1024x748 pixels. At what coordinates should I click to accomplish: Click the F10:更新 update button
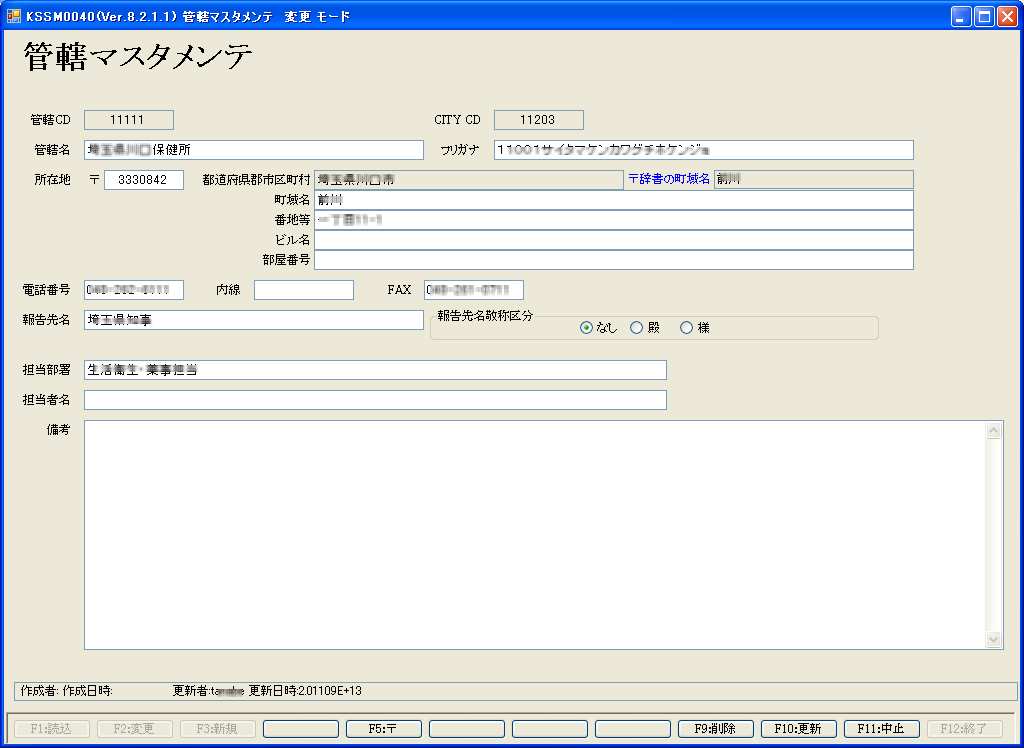798,729
